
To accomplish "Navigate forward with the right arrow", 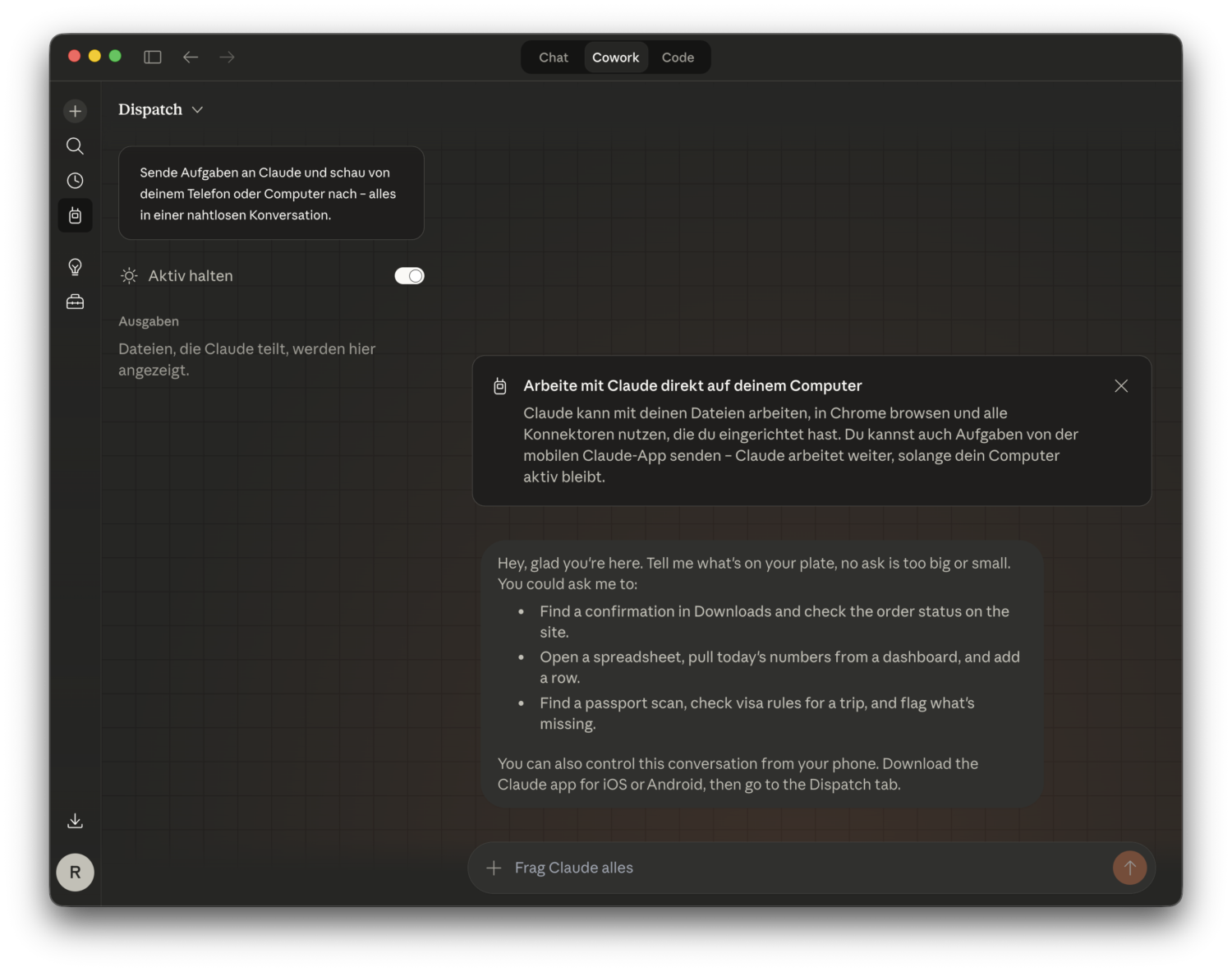I will [x=228, y=57].
